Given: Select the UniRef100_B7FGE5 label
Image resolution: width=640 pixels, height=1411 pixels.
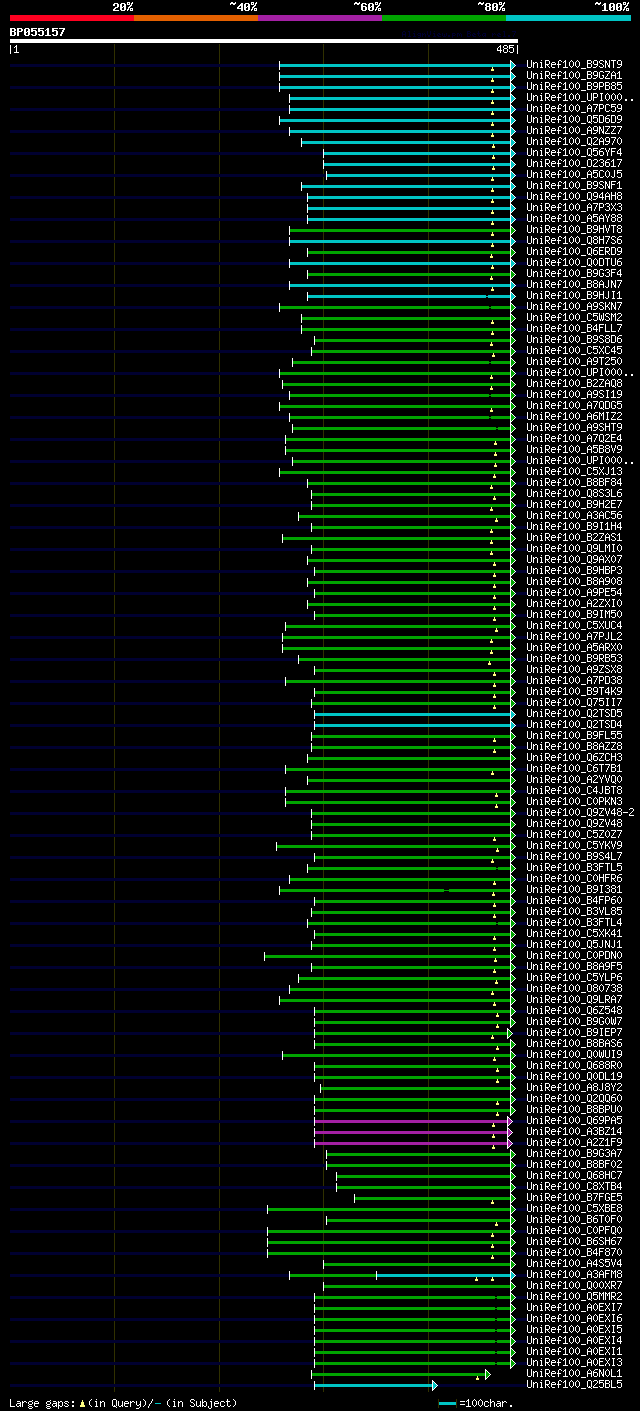Looking at the screenshot, I should pos(574,1198).
